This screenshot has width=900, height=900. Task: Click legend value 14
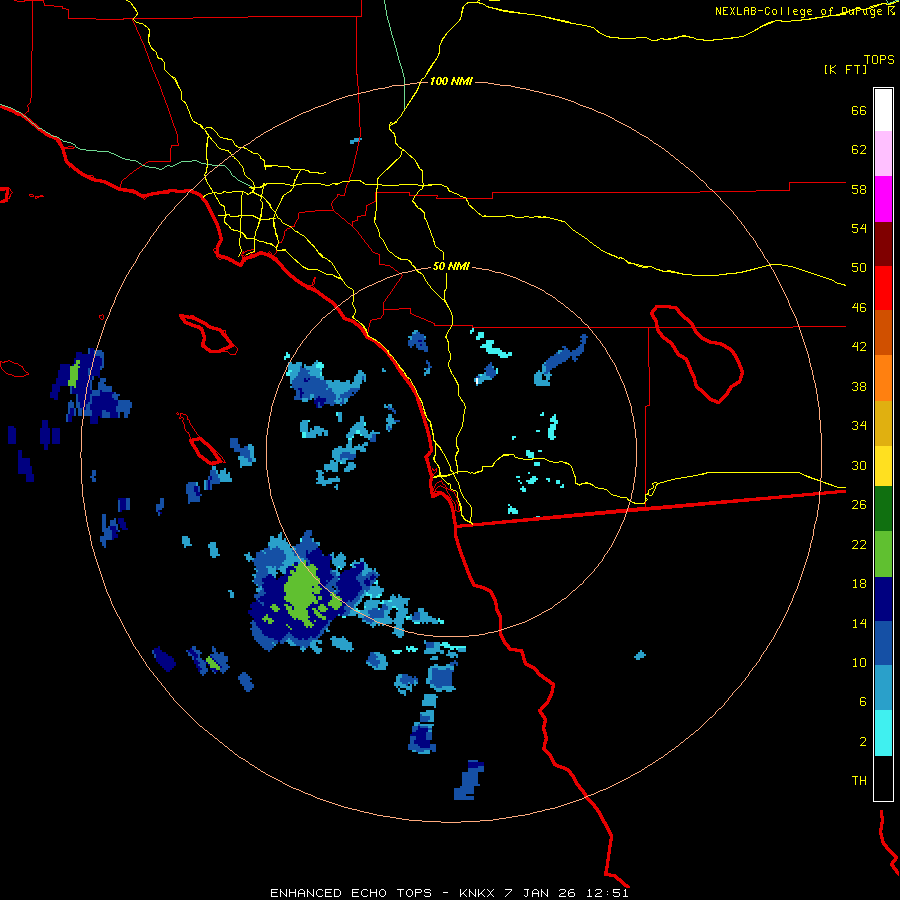pos(859,623)
